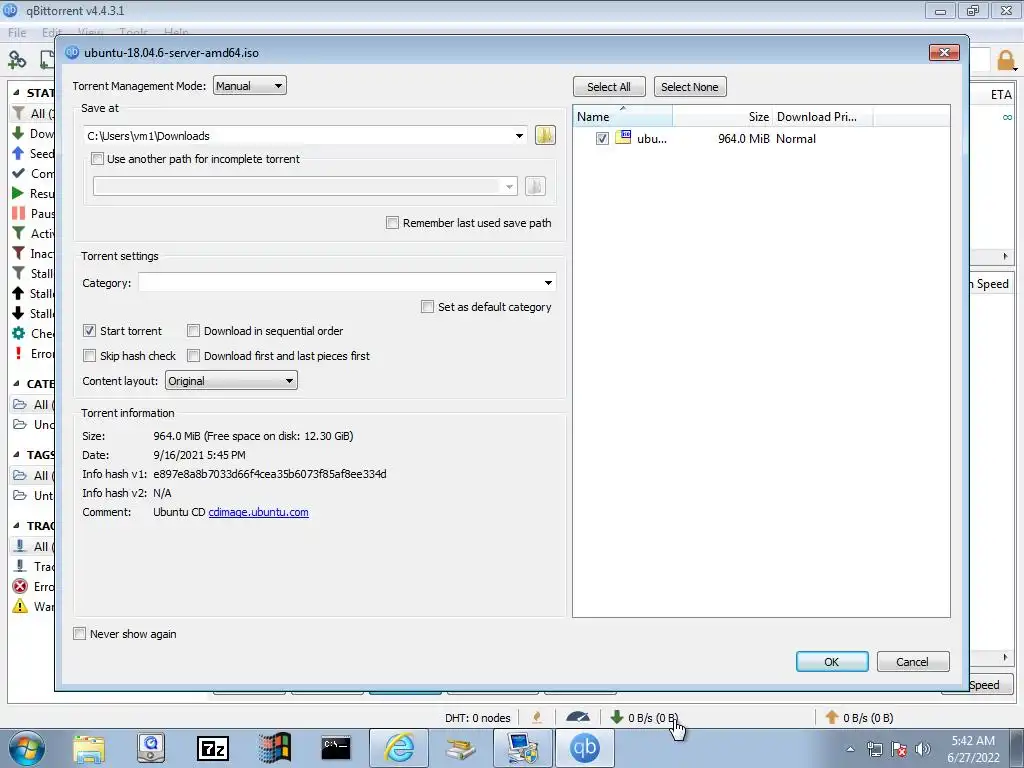The width and height of the screenshot is (1024, 768).
Task: Click the tracker Error red X icon
Action: tap(20, 586)
